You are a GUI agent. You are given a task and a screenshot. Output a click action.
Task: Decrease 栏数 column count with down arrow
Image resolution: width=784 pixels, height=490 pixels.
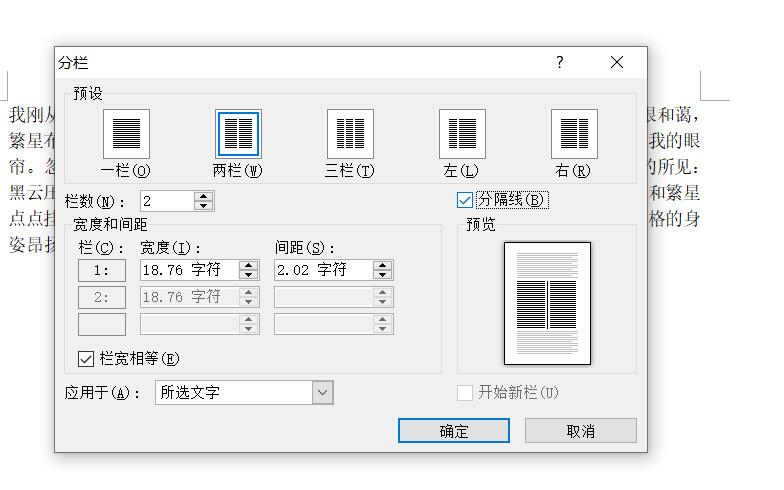click(x=204, y=206)
